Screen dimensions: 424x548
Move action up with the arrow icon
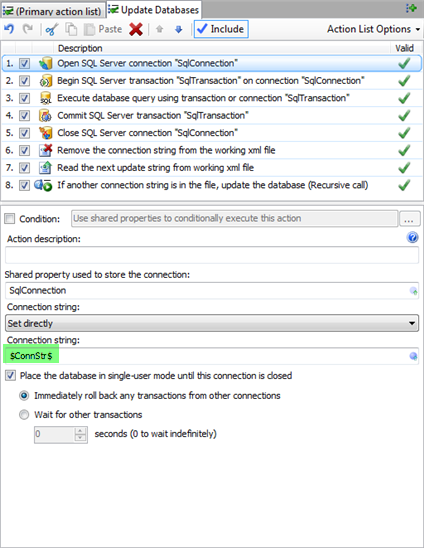(159, 29)
